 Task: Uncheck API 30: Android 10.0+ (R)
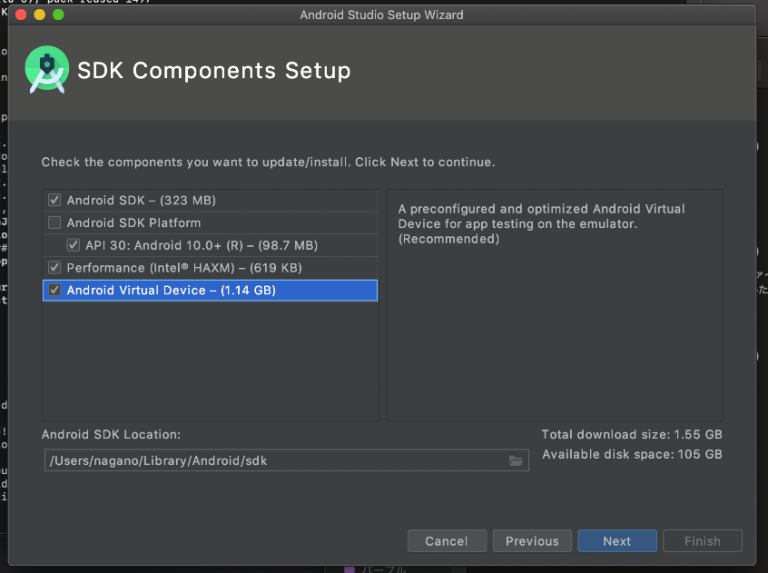pyautogui.click(x=73, y=245)
